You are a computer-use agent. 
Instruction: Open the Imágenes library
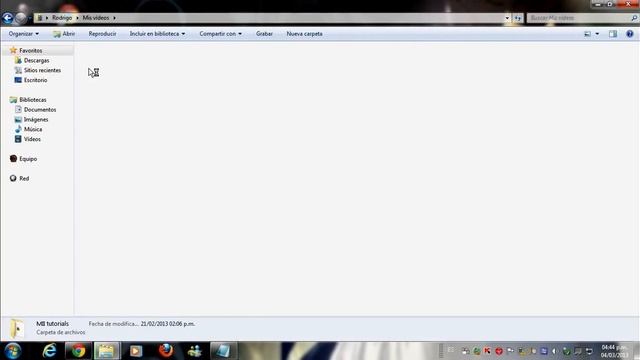tap(36, 120)
